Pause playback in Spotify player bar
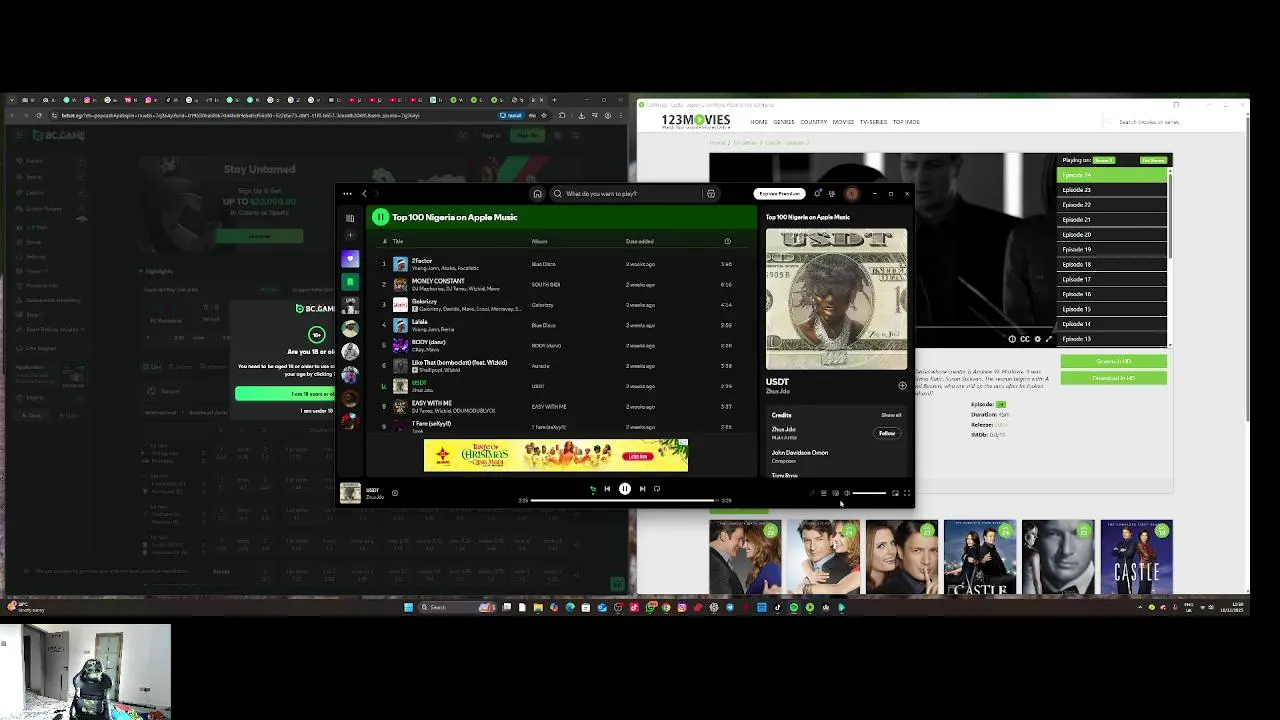 [x=625, y=489]
